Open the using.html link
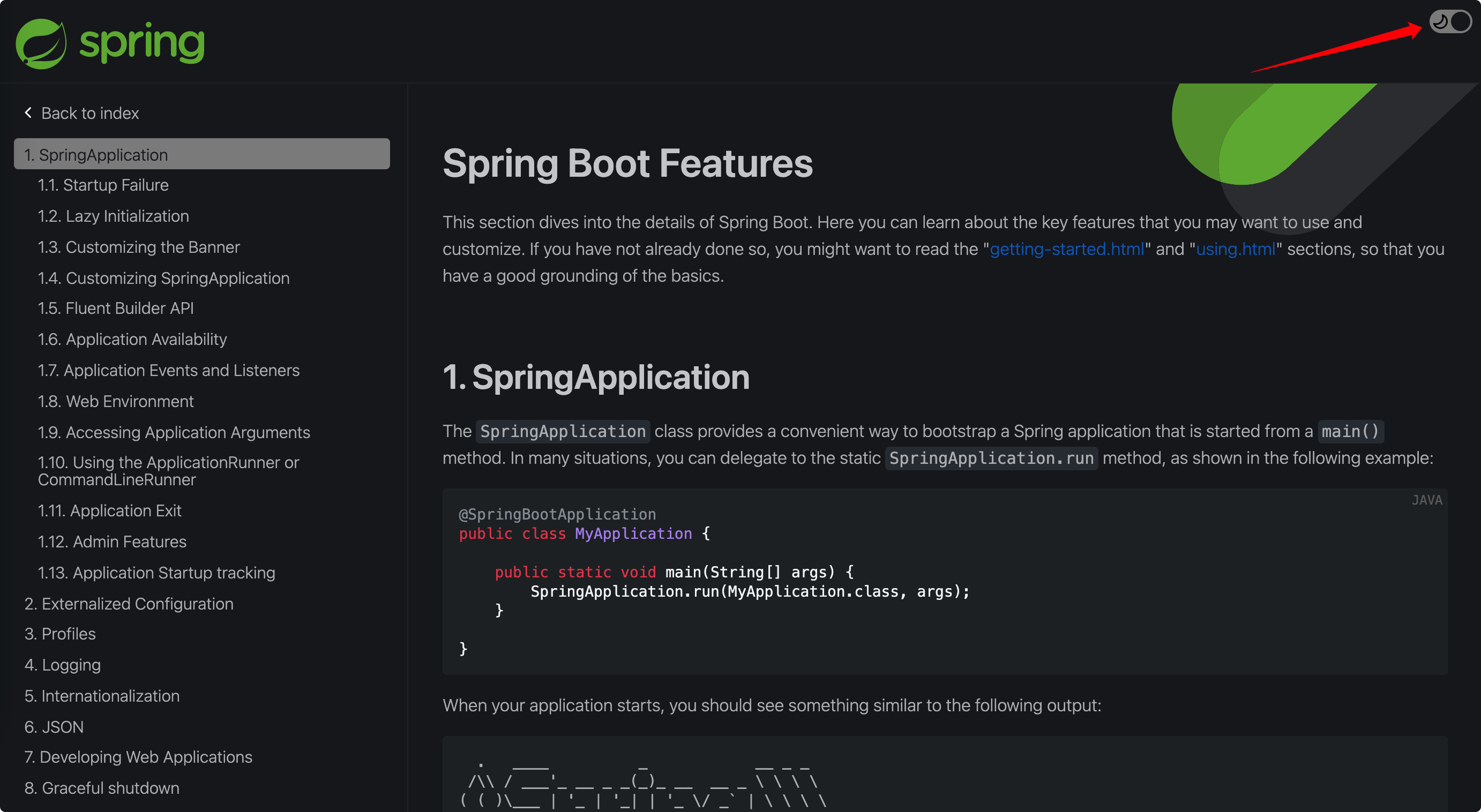The width and height of the screenshot is (1481, 812). click(x=1236, y=249)
